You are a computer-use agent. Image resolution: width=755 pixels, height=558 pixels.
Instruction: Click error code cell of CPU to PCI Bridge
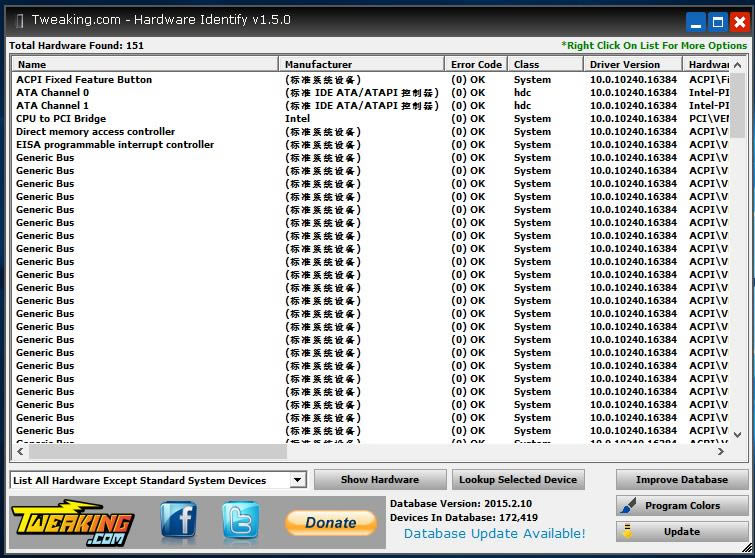click(468, 118)
